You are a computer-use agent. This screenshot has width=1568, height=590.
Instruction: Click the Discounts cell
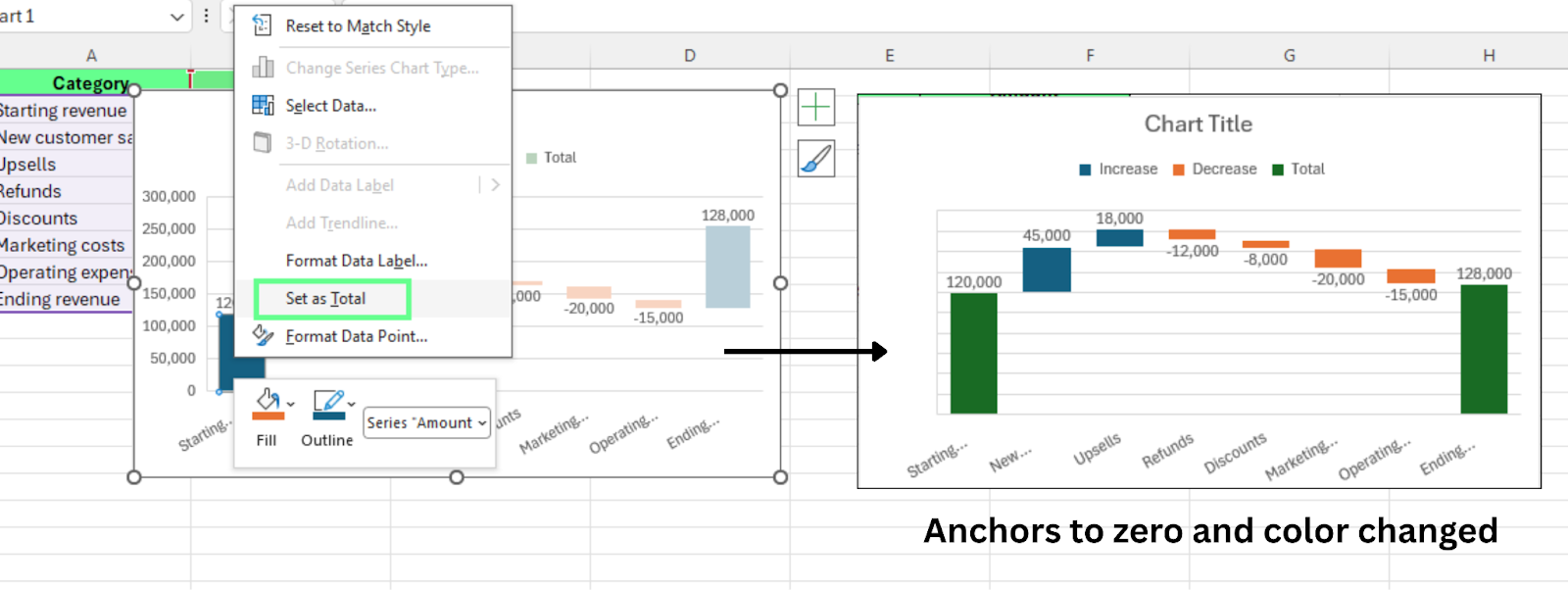66,219
